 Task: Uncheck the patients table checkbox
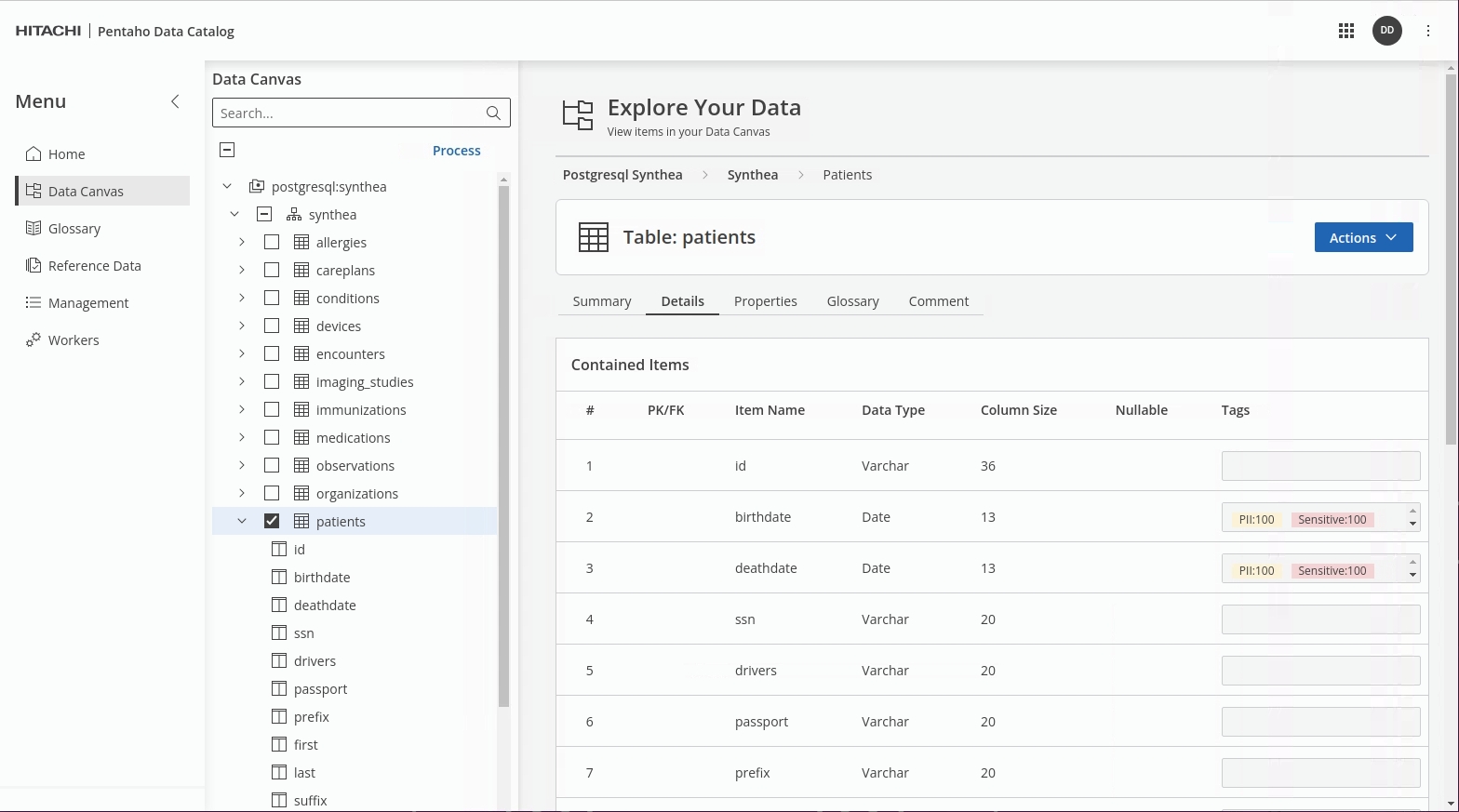click(272, 522)
